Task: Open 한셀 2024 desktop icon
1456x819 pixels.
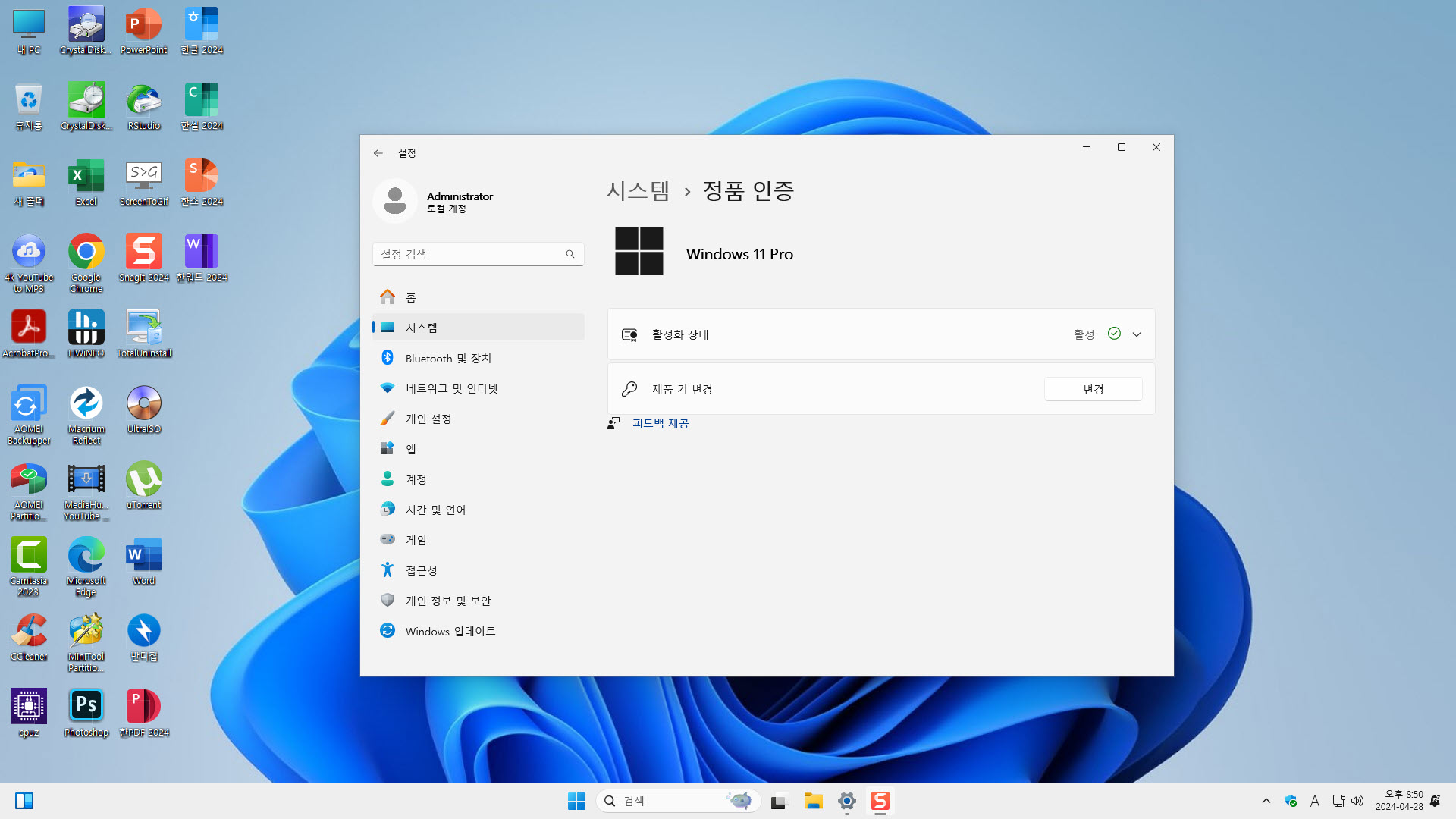Action: click(x=202, y=106)
